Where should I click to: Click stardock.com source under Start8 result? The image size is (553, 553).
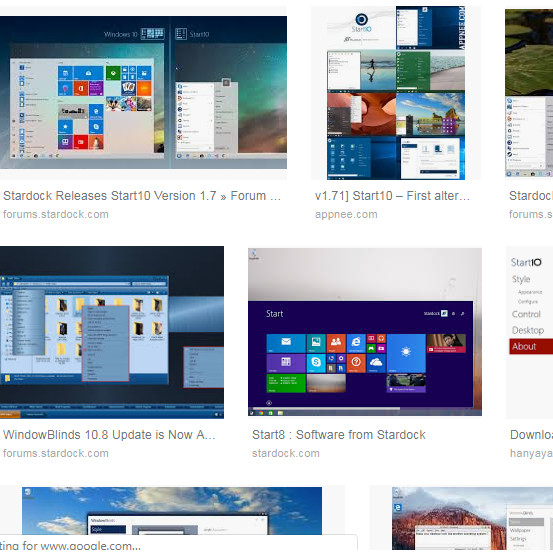[x=286, y=453]
